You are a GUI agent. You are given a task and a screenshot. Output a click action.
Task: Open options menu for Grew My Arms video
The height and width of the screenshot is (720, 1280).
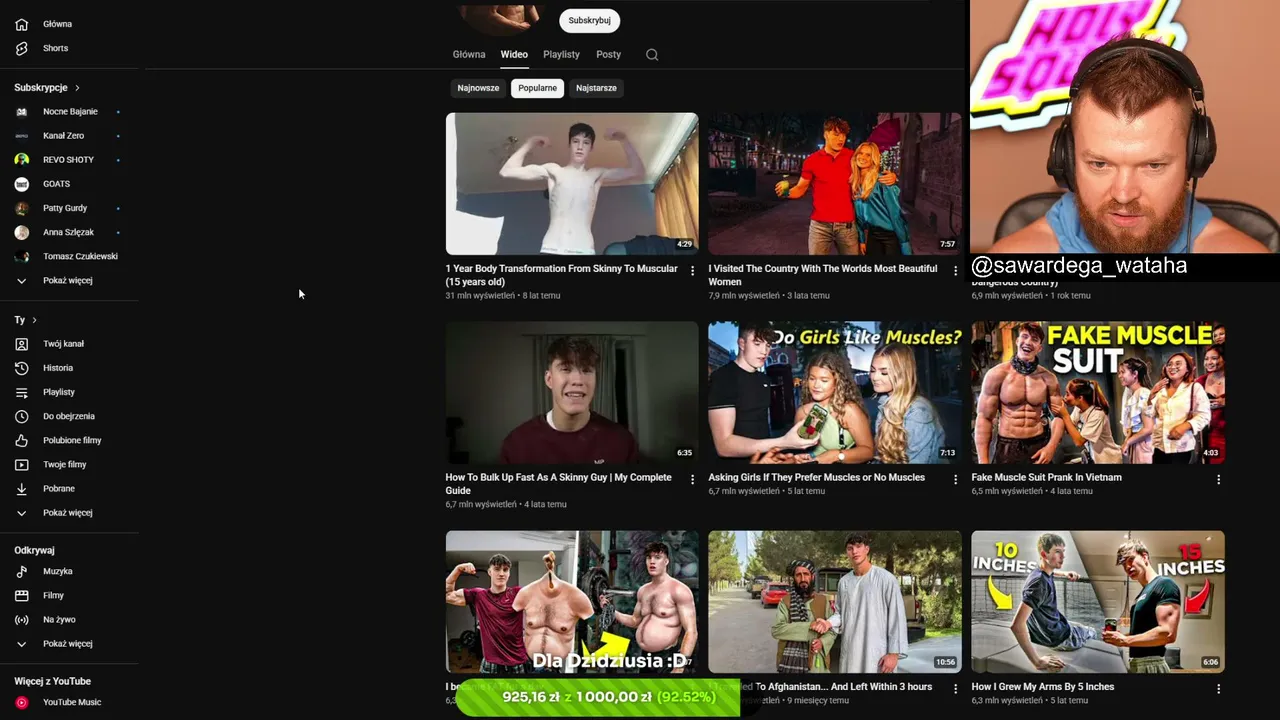tap(1218, 689)
